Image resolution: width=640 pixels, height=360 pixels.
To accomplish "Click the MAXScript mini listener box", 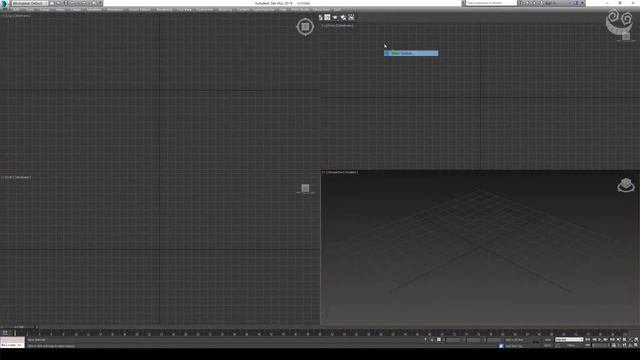I will (12, 342).
